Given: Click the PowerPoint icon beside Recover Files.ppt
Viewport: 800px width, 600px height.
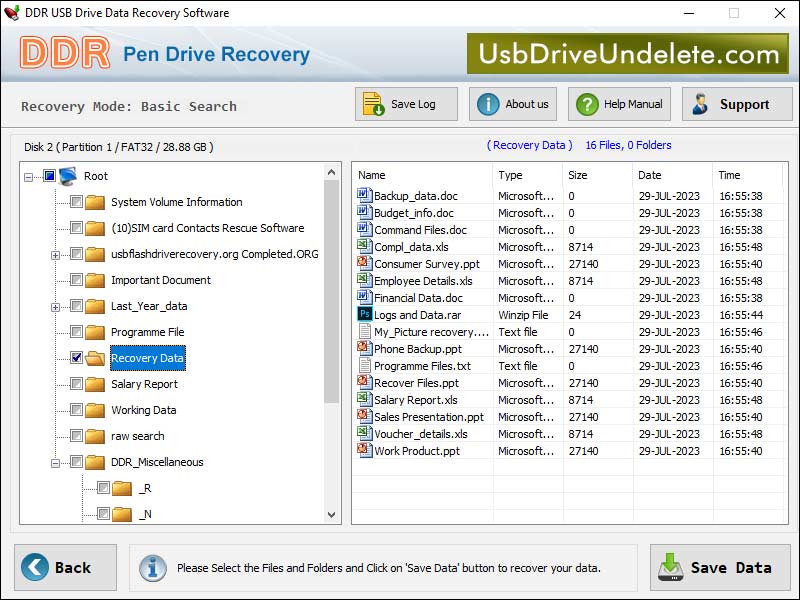Looking at the screenshot, I should coord(364,382).
